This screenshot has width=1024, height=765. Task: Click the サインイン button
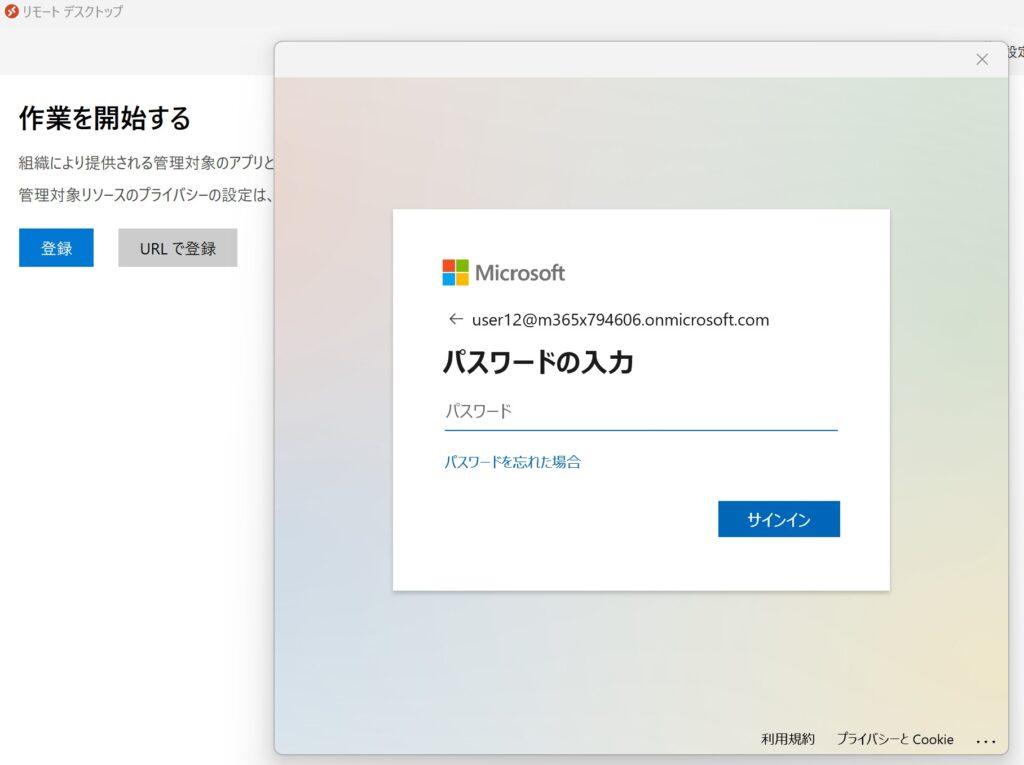[x=778, y=519]
